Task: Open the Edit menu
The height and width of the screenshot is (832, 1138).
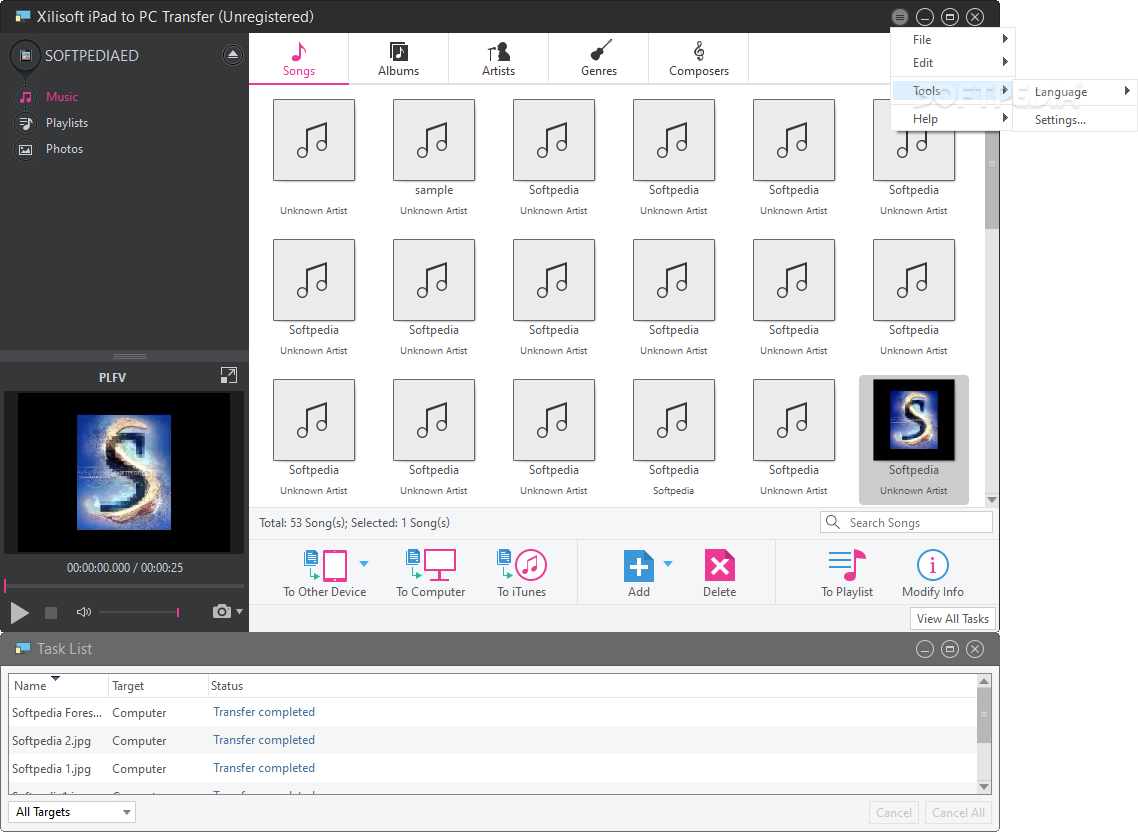Action: pyautogui.click(x=951, y=62)
